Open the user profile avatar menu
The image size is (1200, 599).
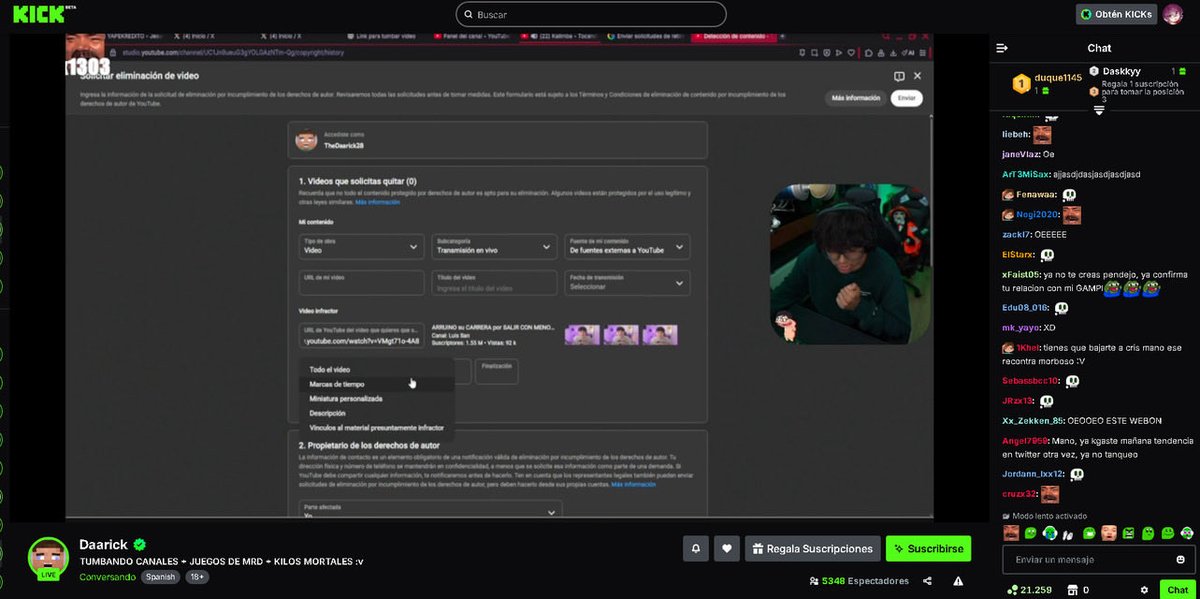1173,14
